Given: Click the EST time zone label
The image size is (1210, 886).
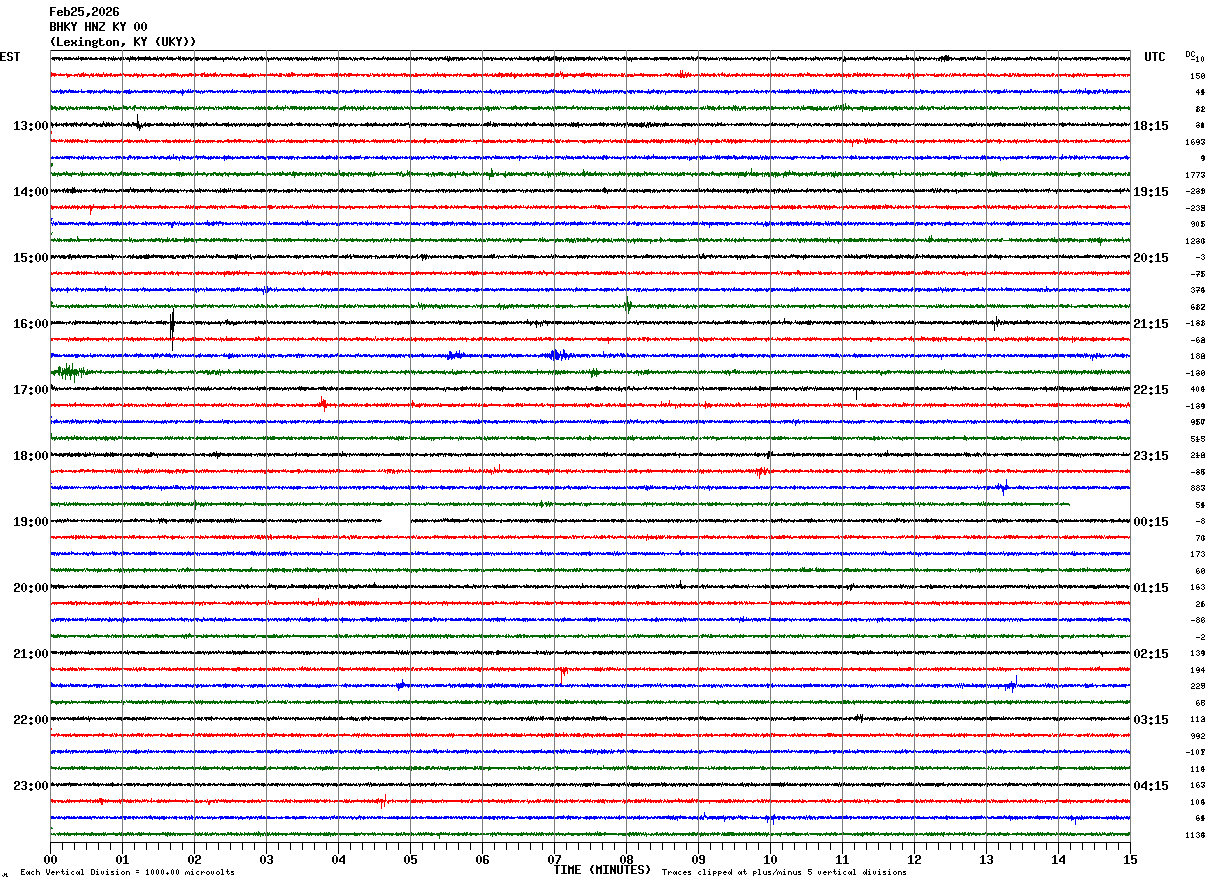Looking at the screenshot, I should [x=10, y=57].
